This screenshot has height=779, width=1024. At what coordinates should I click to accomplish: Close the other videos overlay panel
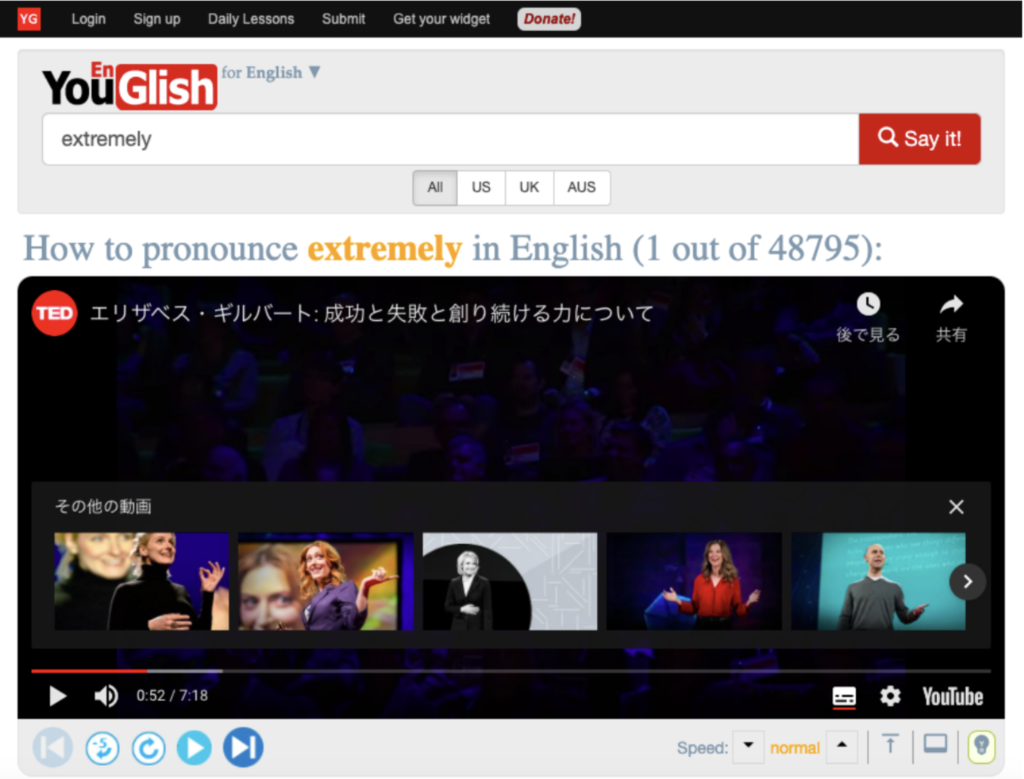[x=956, y=507]
